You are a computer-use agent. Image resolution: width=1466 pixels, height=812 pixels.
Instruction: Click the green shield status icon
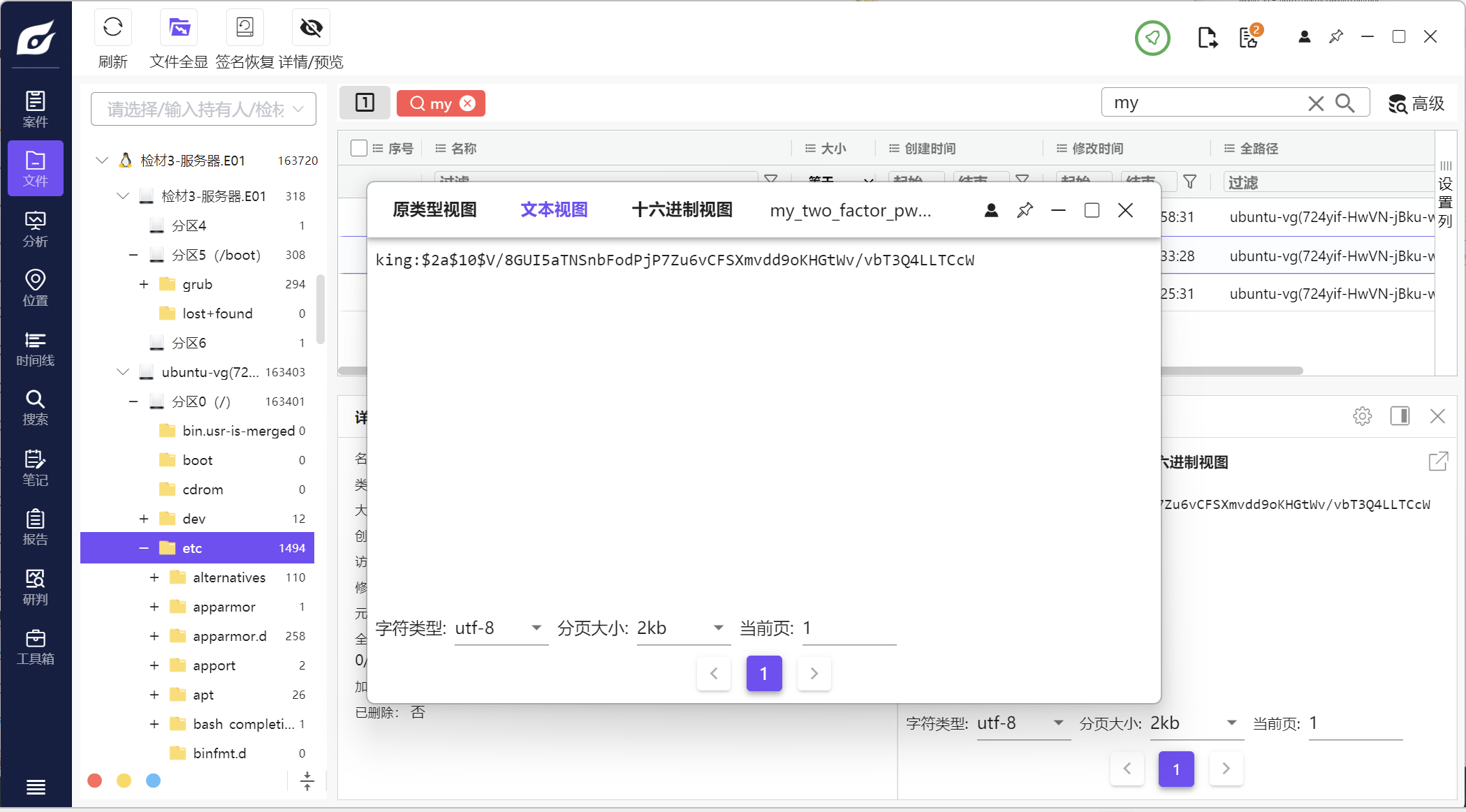click(x=1152, y=38)
